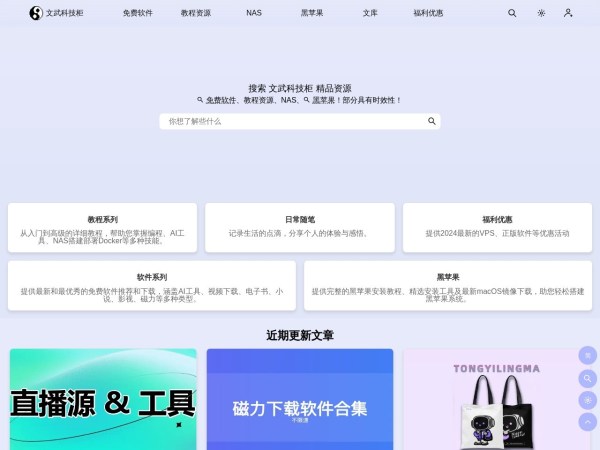Click the floating search button on the right
The width and height of the screenshot is (600, 450).
[x=588, y=378]
